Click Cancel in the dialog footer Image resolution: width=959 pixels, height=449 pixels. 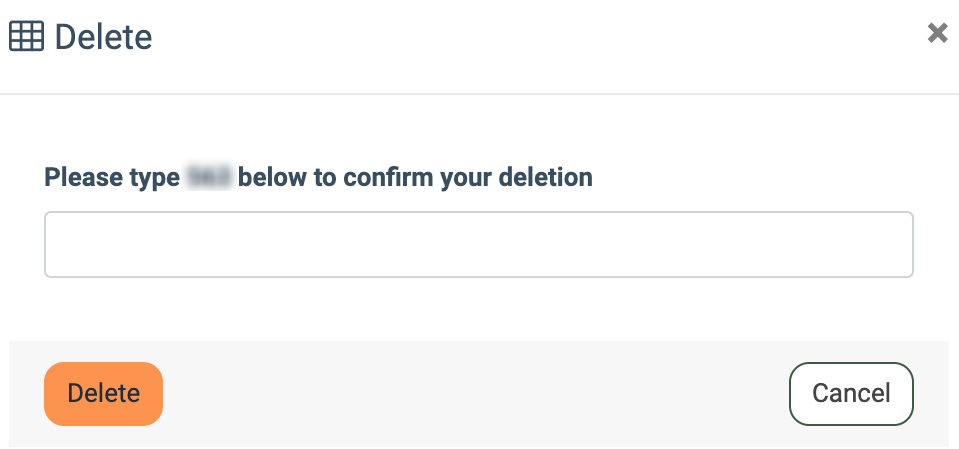[851, 393]
